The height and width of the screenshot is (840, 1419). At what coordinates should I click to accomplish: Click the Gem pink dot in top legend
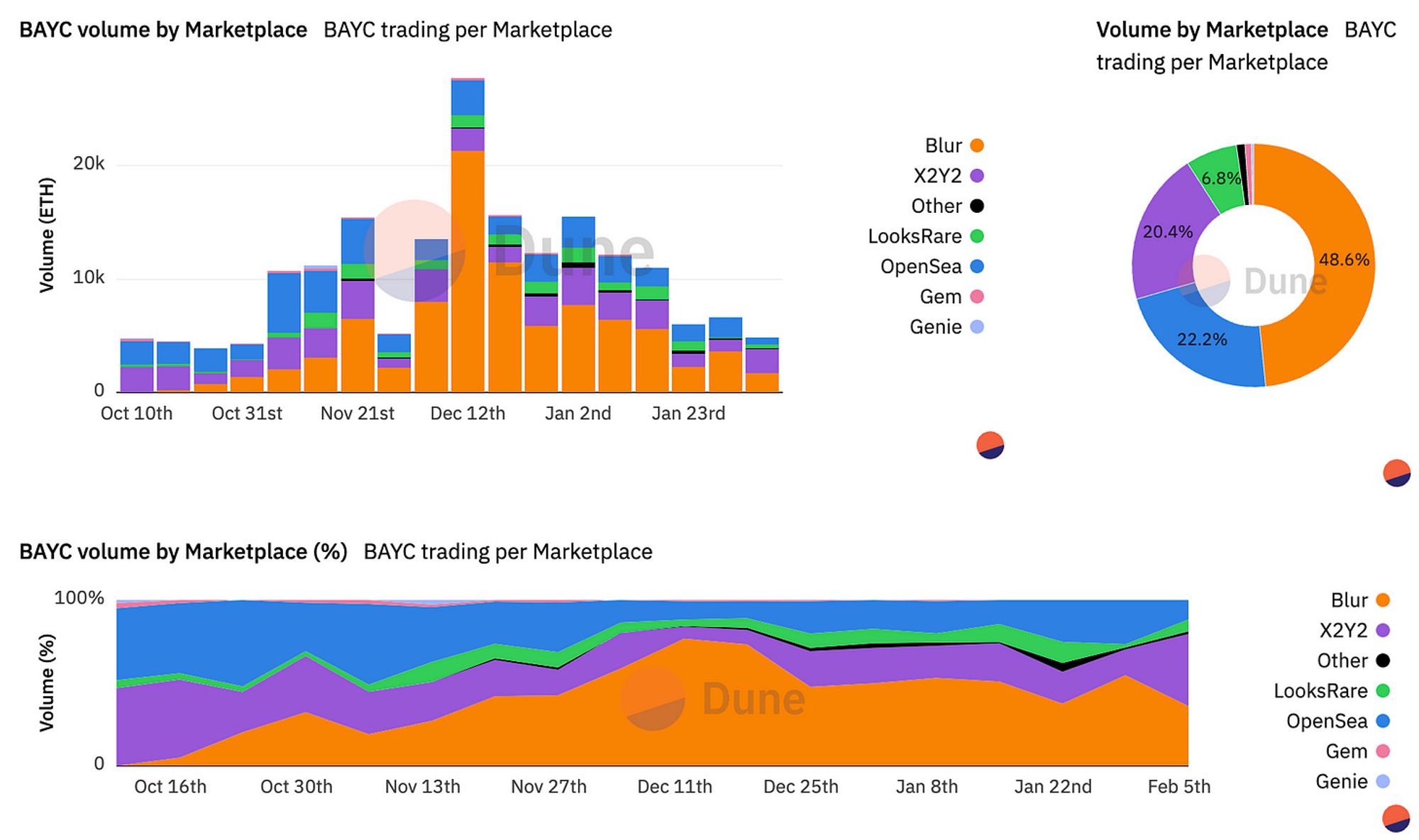click(977, 297)
